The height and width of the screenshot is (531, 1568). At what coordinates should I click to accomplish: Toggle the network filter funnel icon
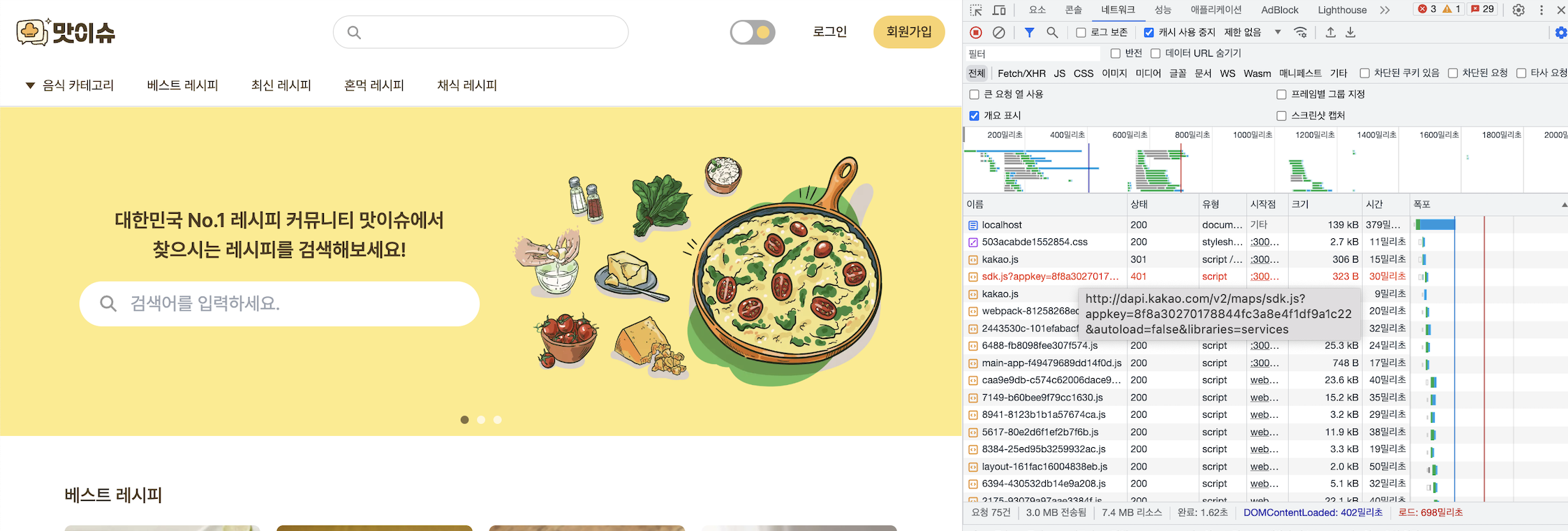[x=1029, y=32]
